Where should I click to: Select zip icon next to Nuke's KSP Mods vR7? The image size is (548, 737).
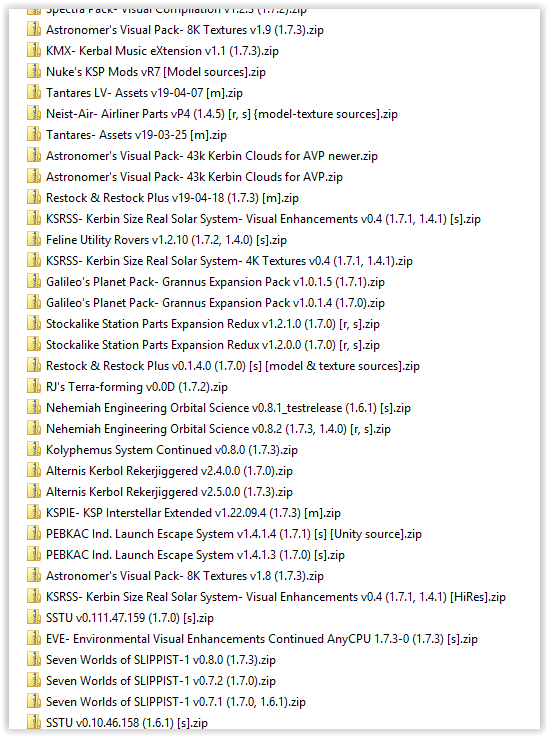34,71
